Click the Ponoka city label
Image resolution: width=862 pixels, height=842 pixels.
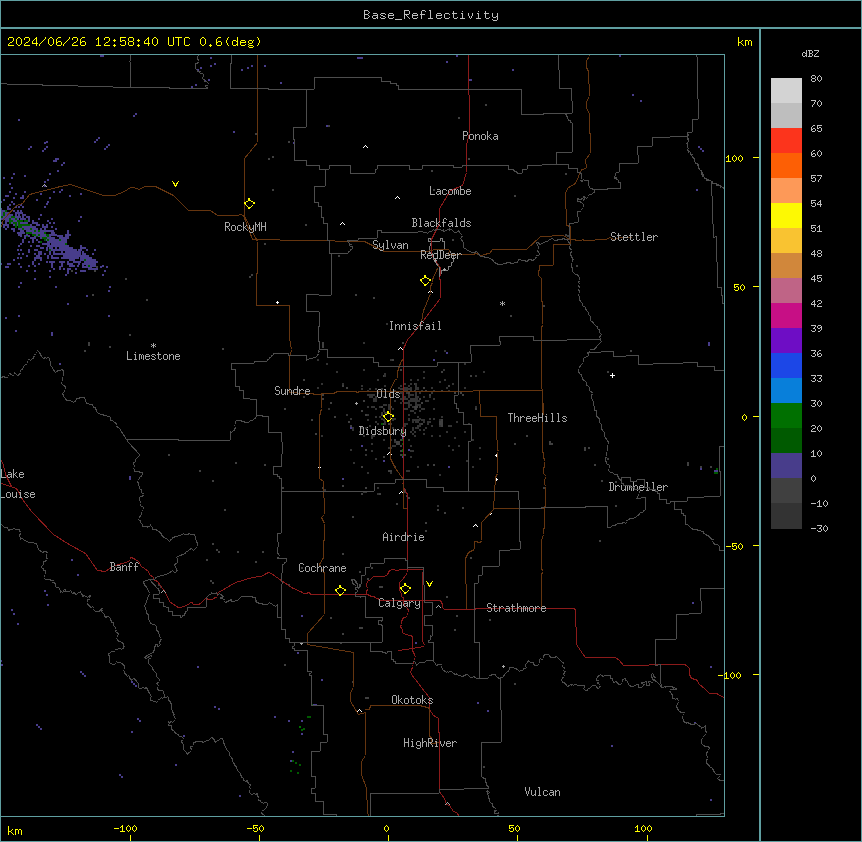point(480,136)
